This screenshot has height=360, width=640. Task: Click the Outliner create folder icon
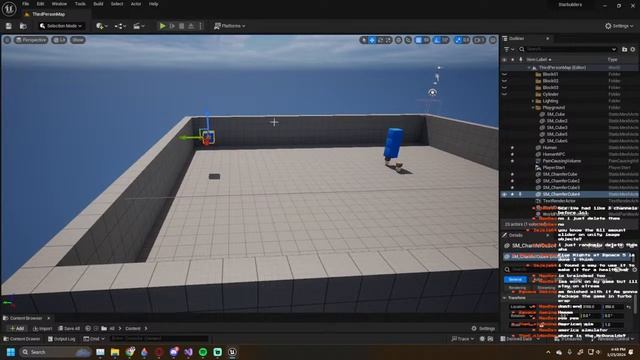[624, 49]
